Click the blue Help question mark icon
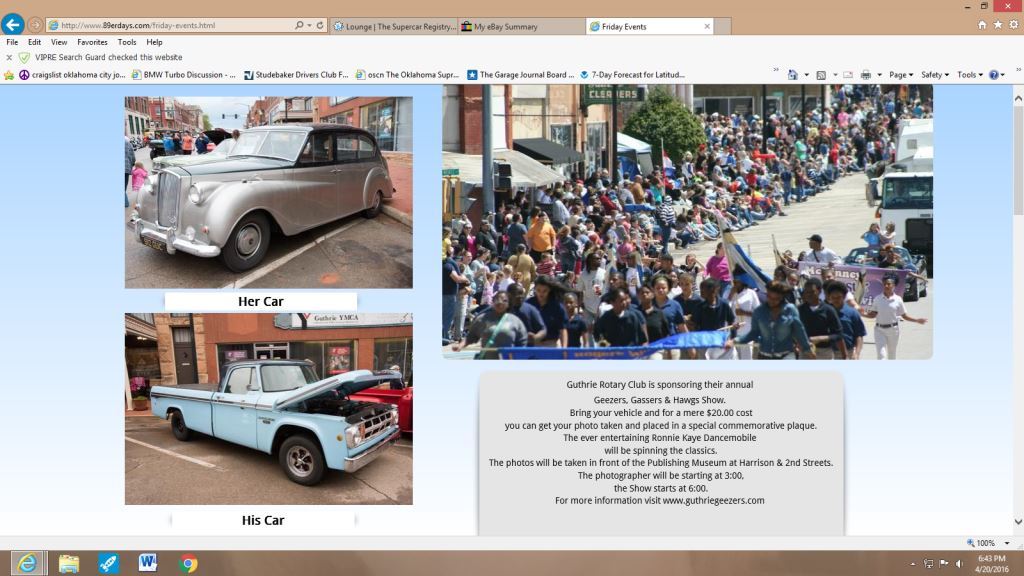 (994, 75)
